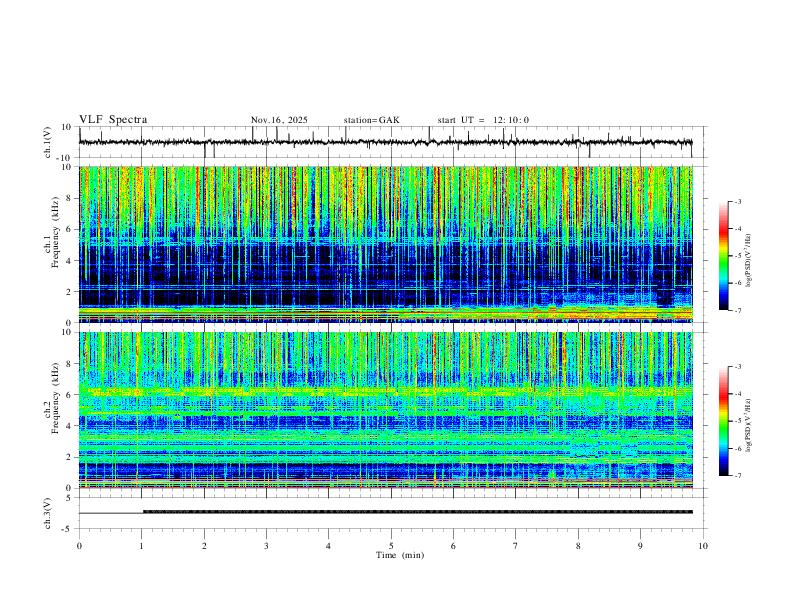Click the ch.1 voltage waveform trace
Viewport: 792px width, 612px height.
coord(385,142)
